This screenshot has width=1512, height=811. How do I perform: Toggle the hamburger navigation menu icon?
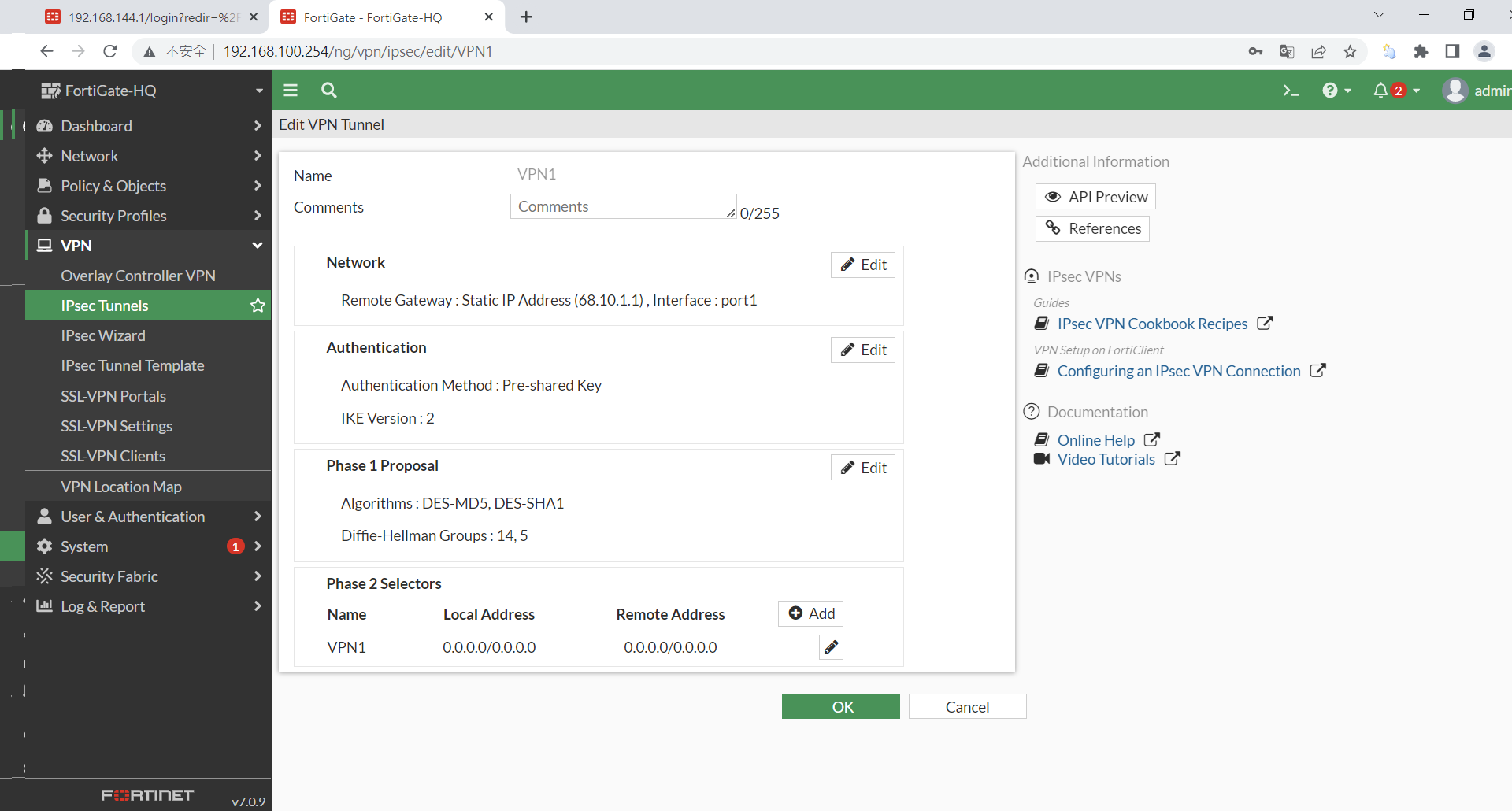(291, 91)
